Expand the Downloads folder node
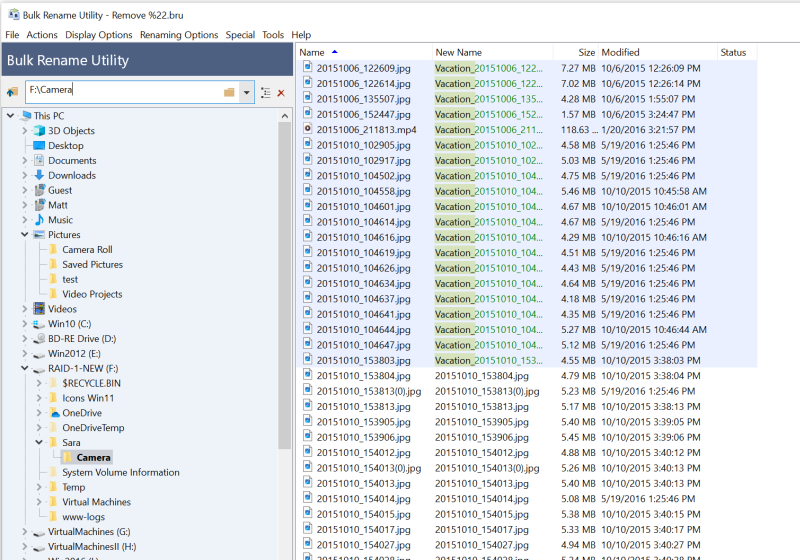Image resolution: width=800 pixels, height=560 pixels. coord(24,175)
